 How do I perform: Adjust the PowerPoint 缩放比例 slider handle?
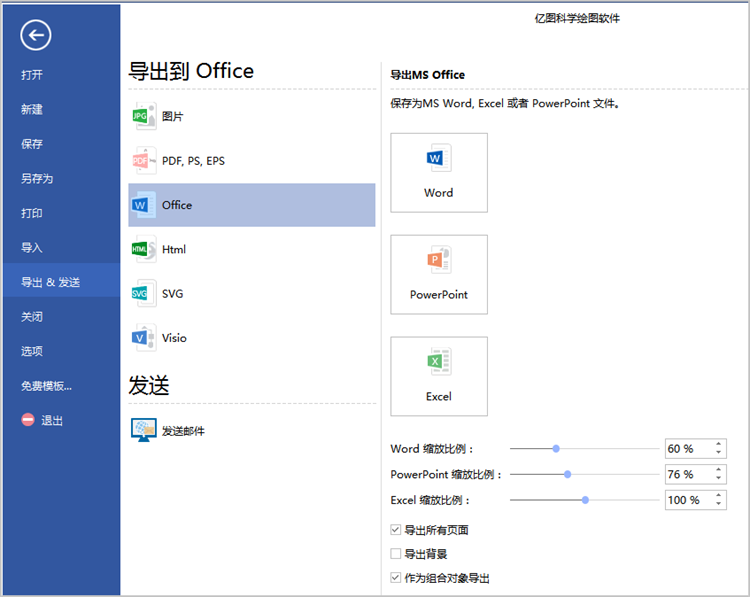click(x=567, y=475)
